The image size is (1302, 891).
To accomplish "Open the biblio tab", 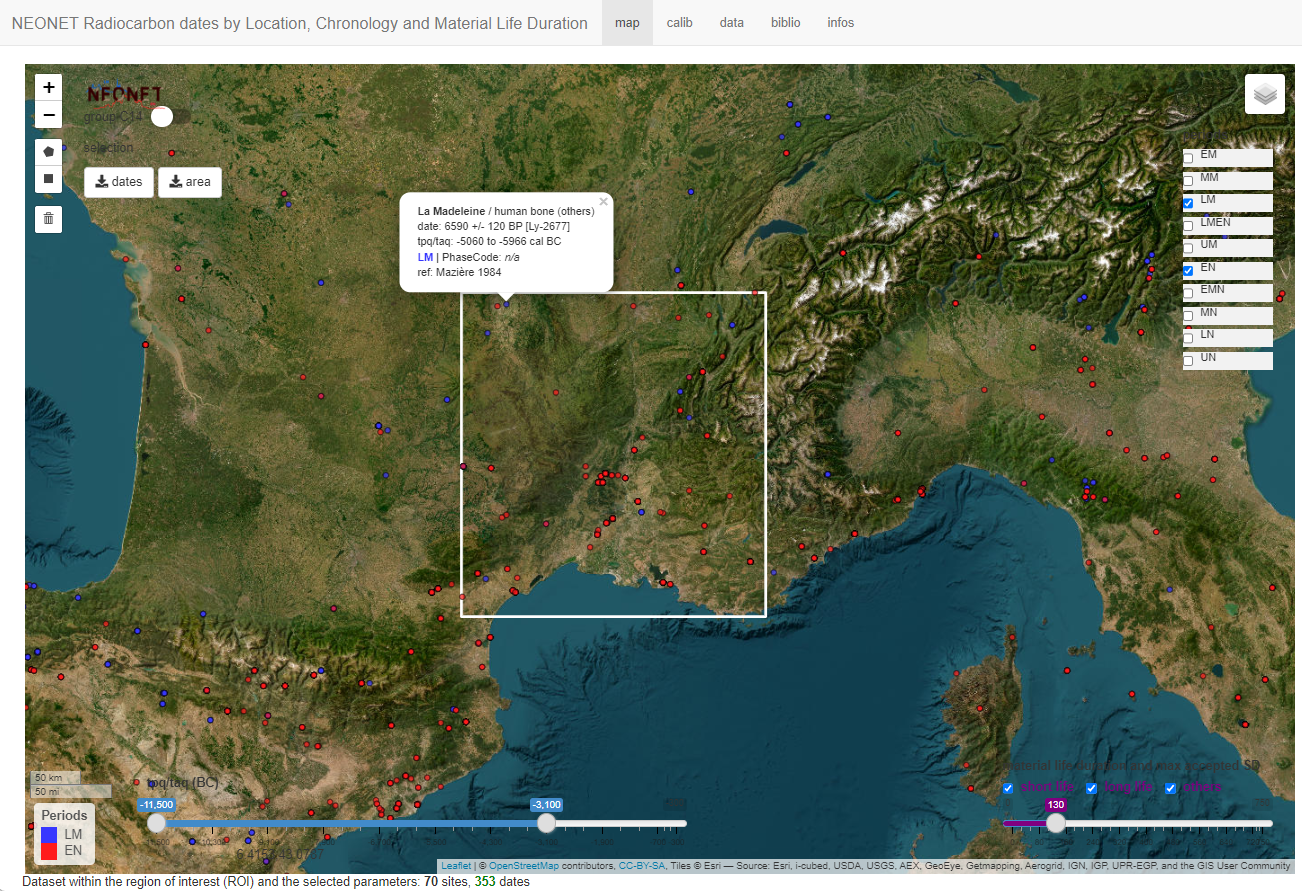I will (785, 23).
